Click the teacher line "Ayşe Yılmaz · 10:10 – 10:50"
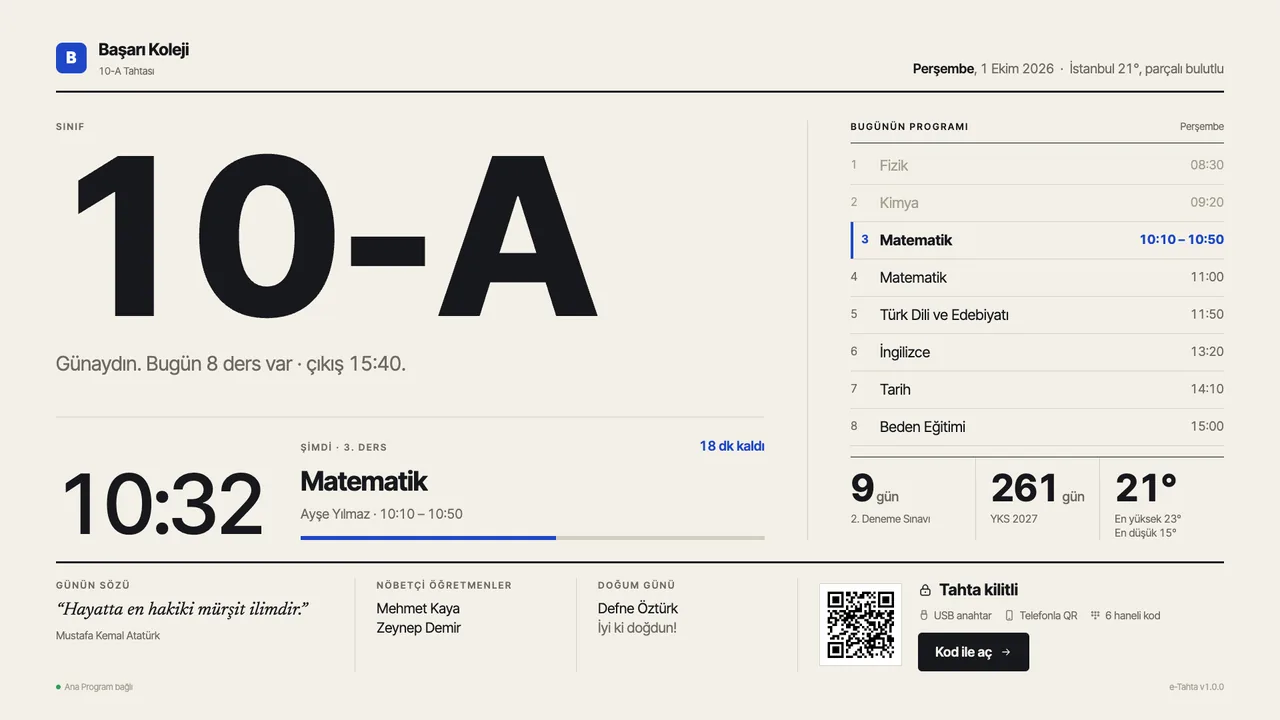1280x720 pixels. coord(381,514)
